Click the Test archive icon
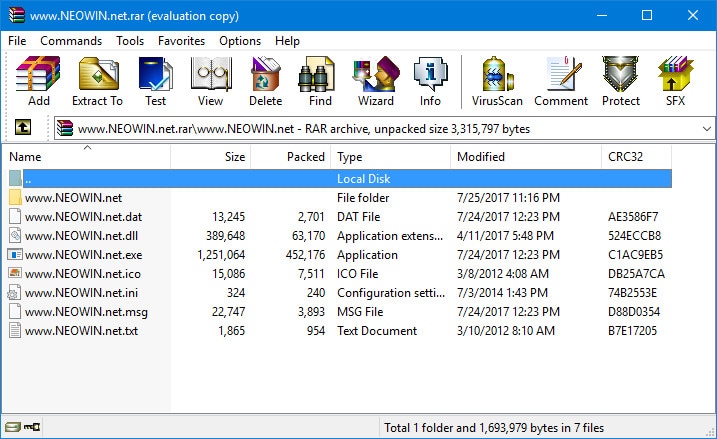This screenshot has height=439, width=717. click(x=155, y=73)
